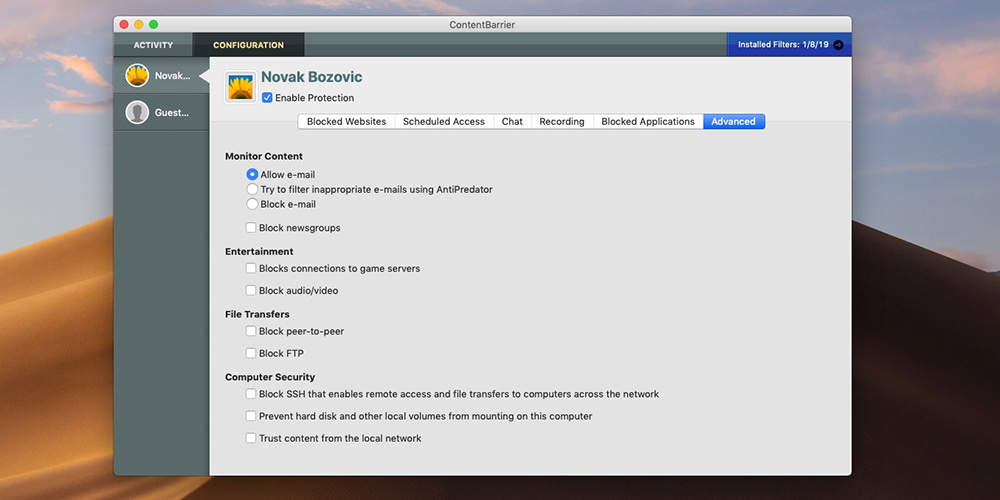Enable Block FTP checkbox
This screenshot has height=500, width=1000.
[251, 353]
